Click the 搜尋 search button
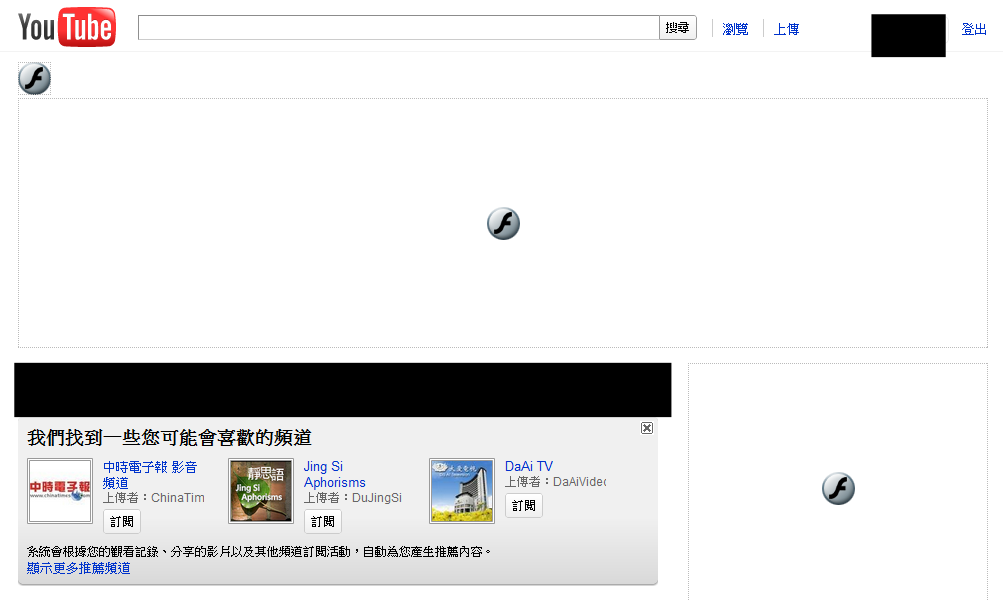Screen dimensions: 1003x600 (677, 28)
